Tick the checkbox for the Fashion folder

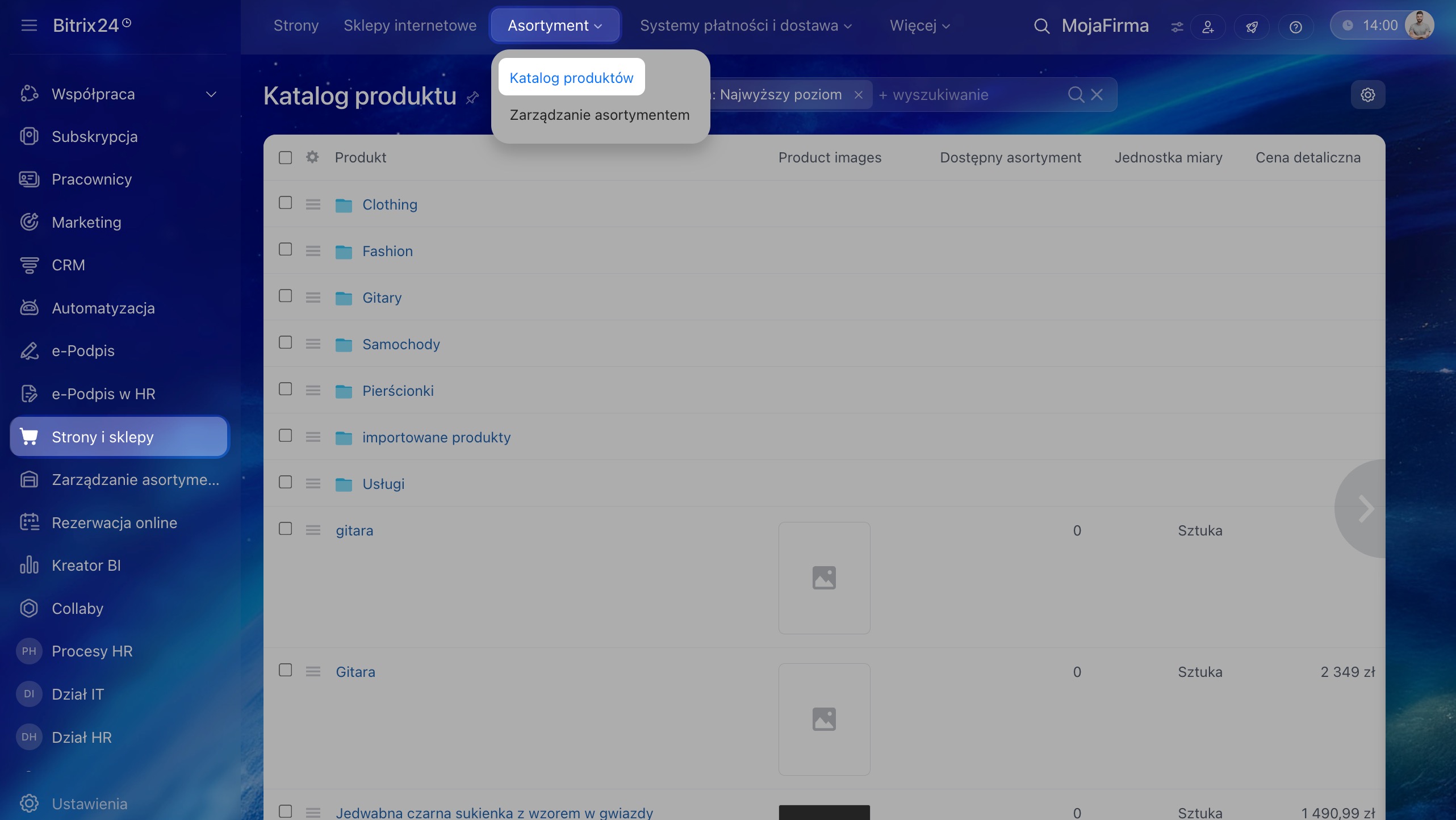tap(286, 250)
